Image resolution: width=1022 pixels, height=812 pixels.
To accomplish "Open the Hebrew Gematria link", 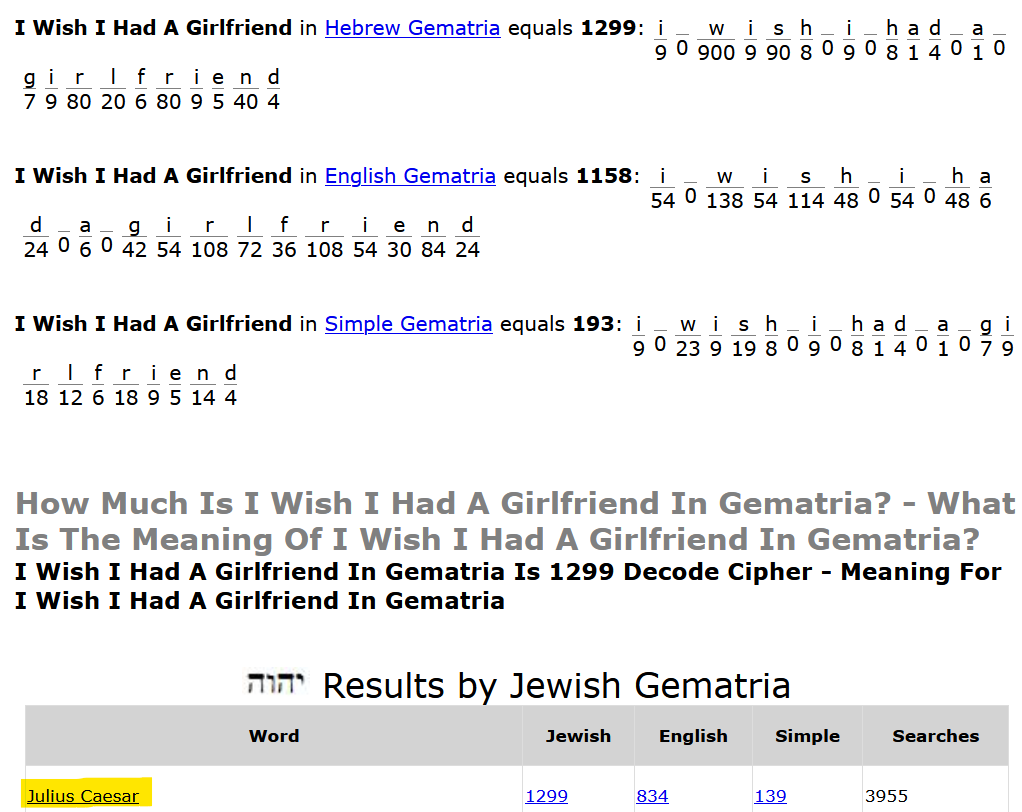I will (x=412, y=28).
